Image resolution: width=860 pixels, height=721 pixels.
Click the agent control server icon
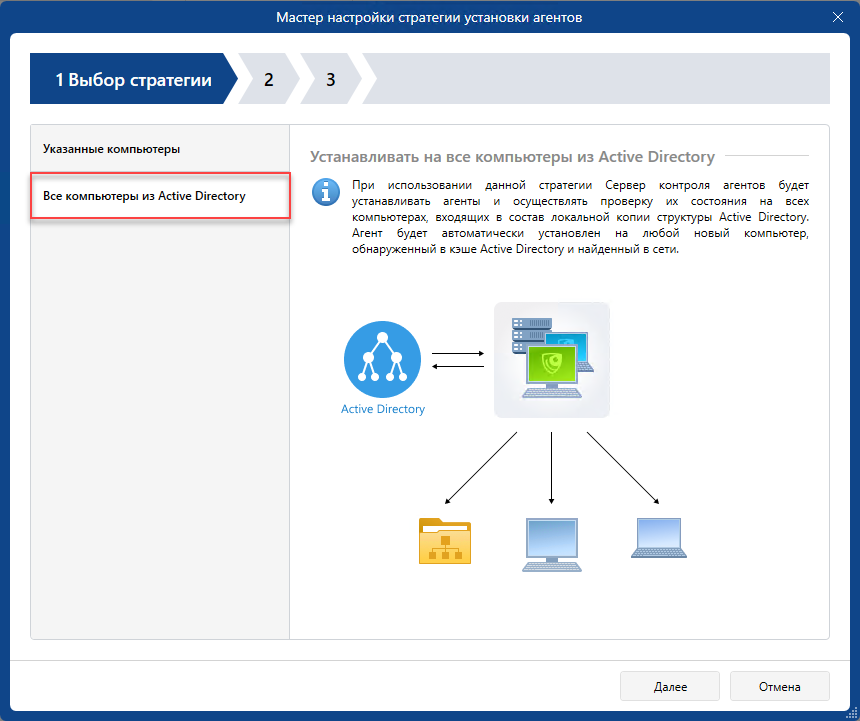click(x=552, y=360)
